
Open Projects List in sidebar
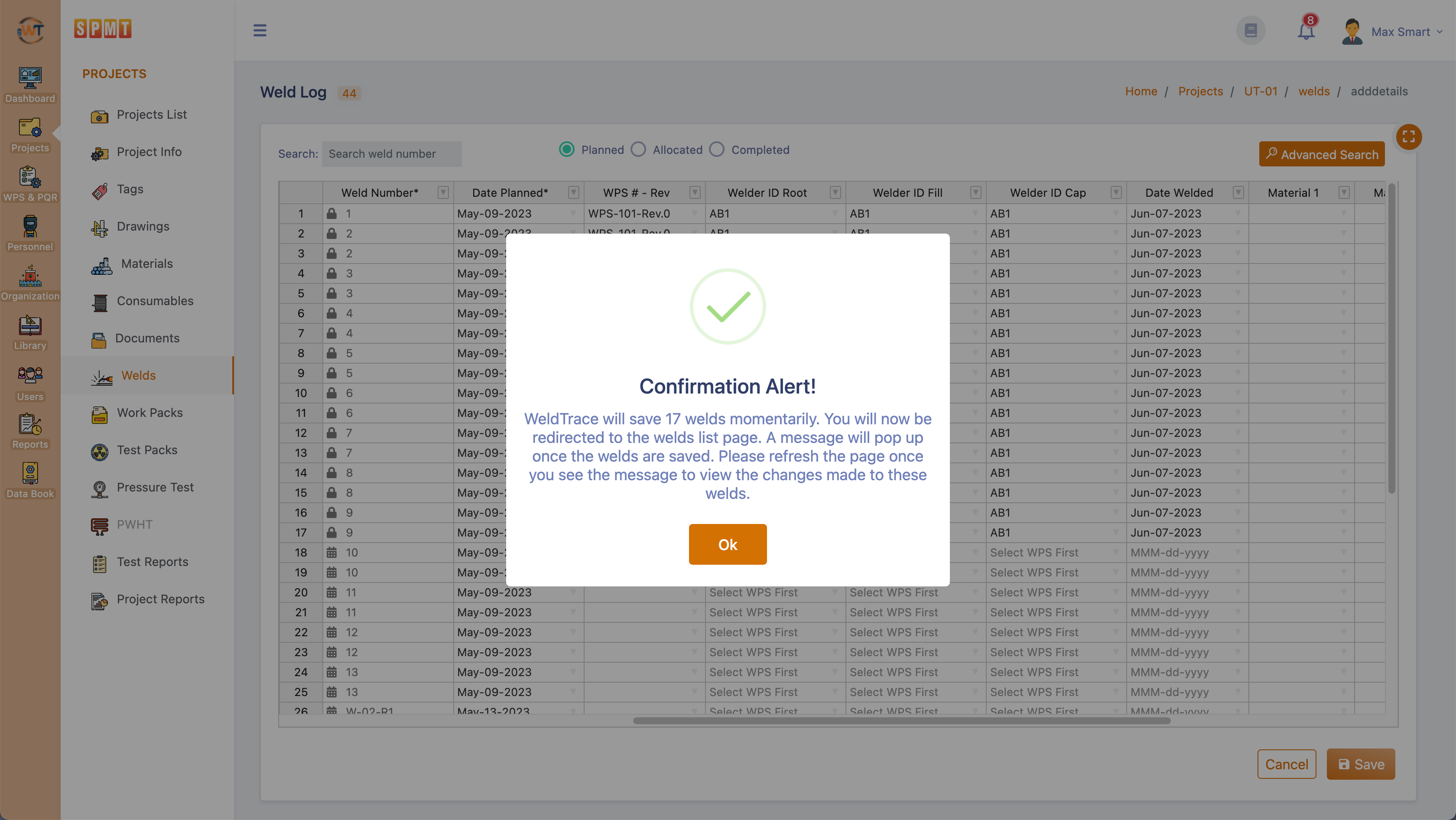(x=139, y=115)
